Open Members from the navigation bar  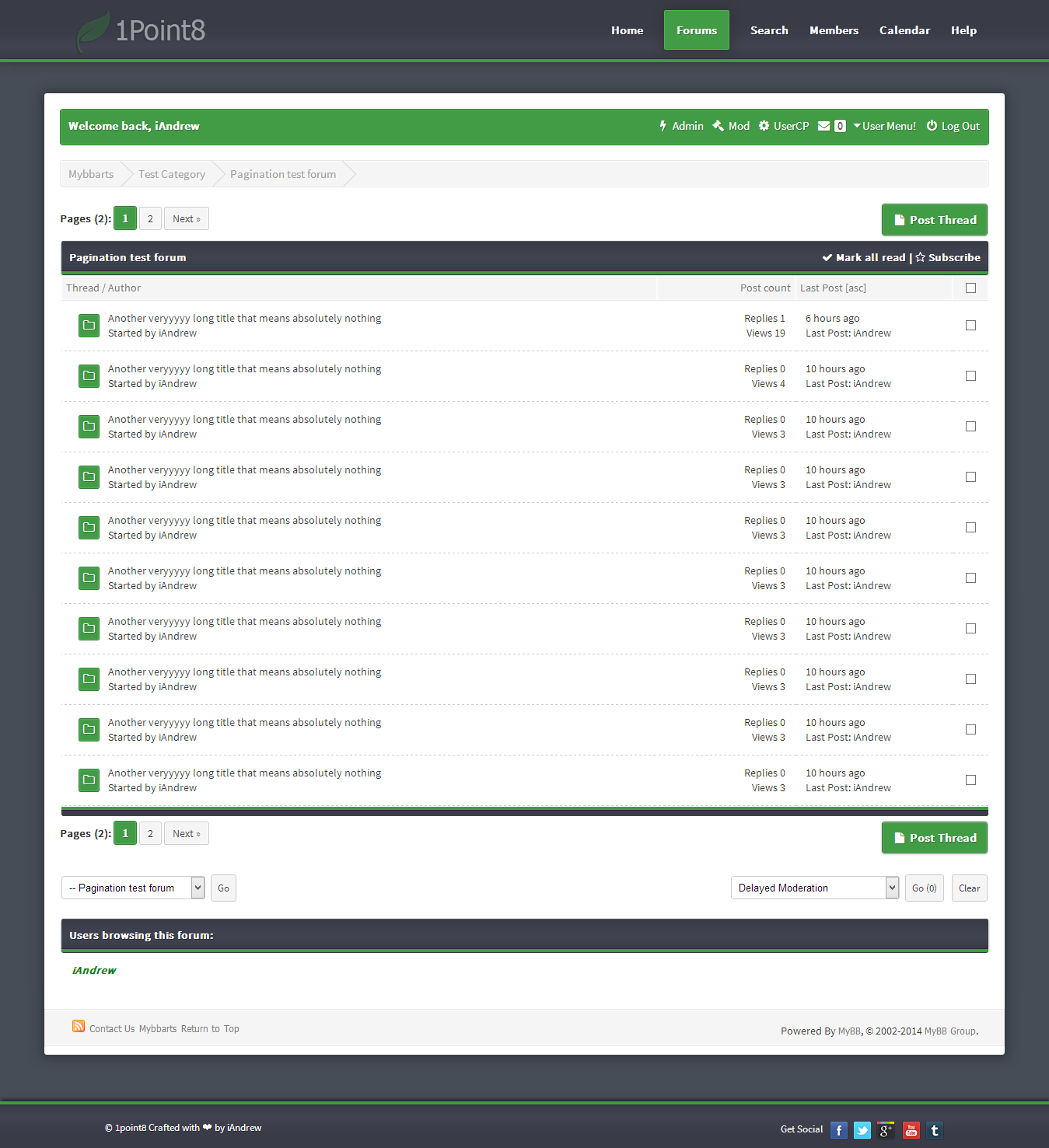(x=834, y=30)
